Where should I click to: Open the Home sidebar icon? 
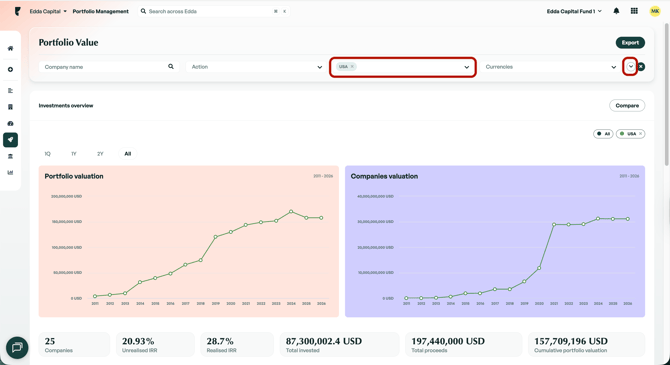pos(10,48)
